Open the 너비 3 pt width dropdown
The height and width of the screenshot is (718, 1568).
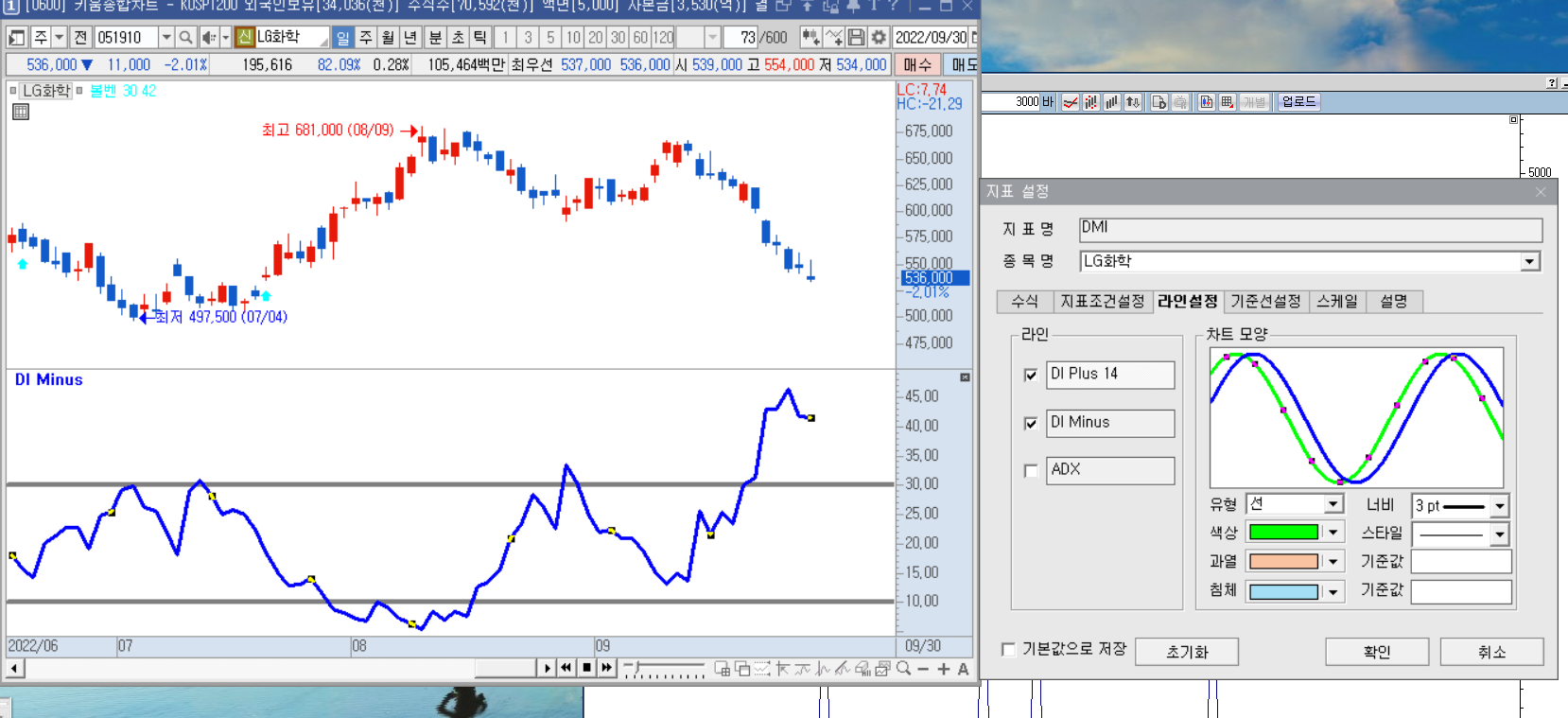click(1499, 506)
